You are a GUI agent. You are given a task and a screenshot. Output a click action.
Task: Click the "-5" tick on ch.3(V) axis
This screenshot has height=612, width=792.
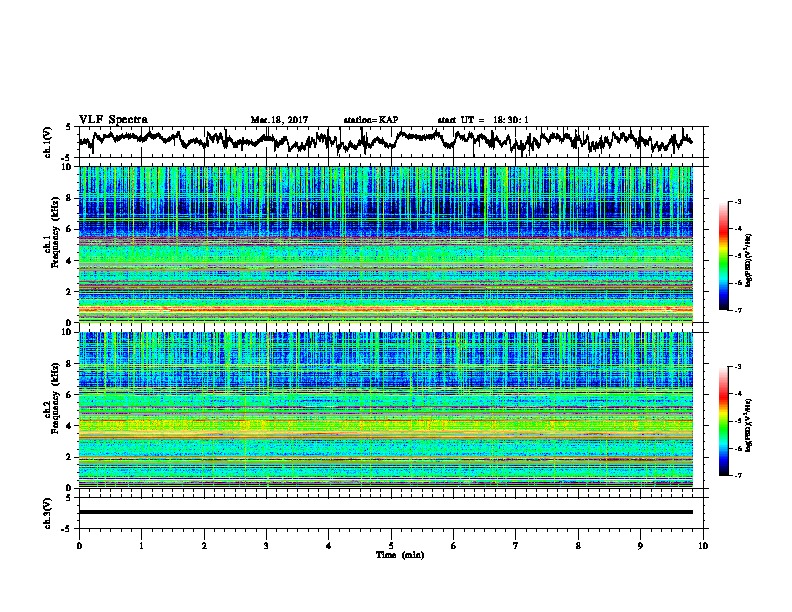coord(68,529)
